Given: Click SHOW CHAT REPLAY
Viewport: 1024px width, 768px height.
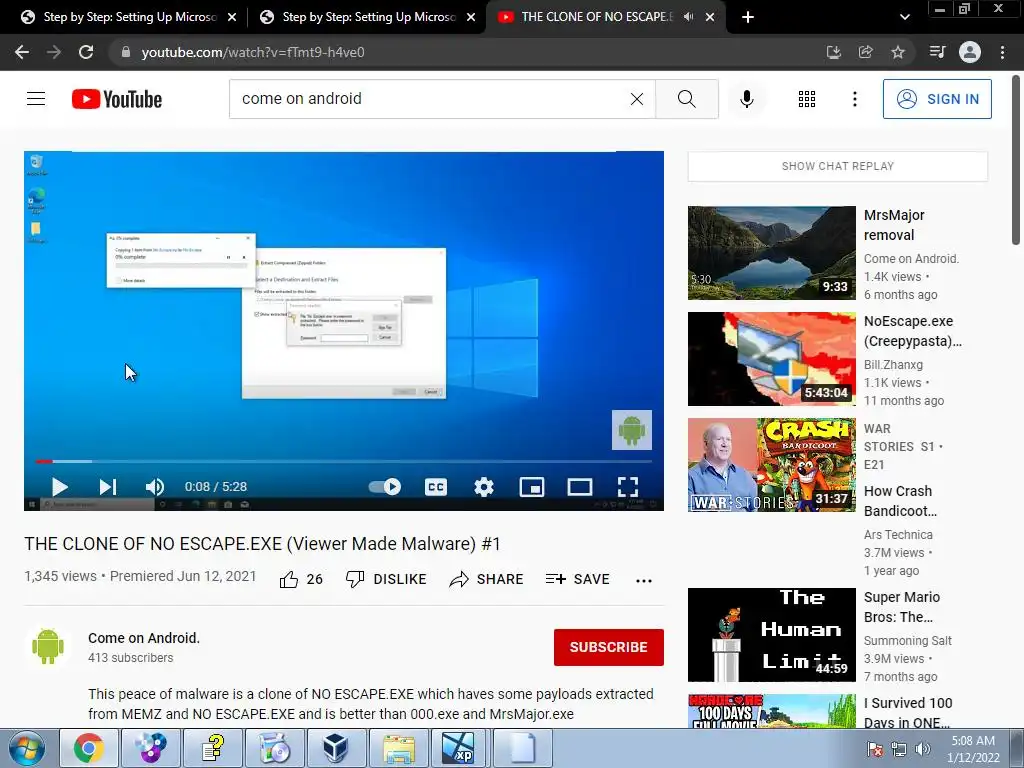Looking at the screenshot, I should pyautogui.click(x=838, y=166).
